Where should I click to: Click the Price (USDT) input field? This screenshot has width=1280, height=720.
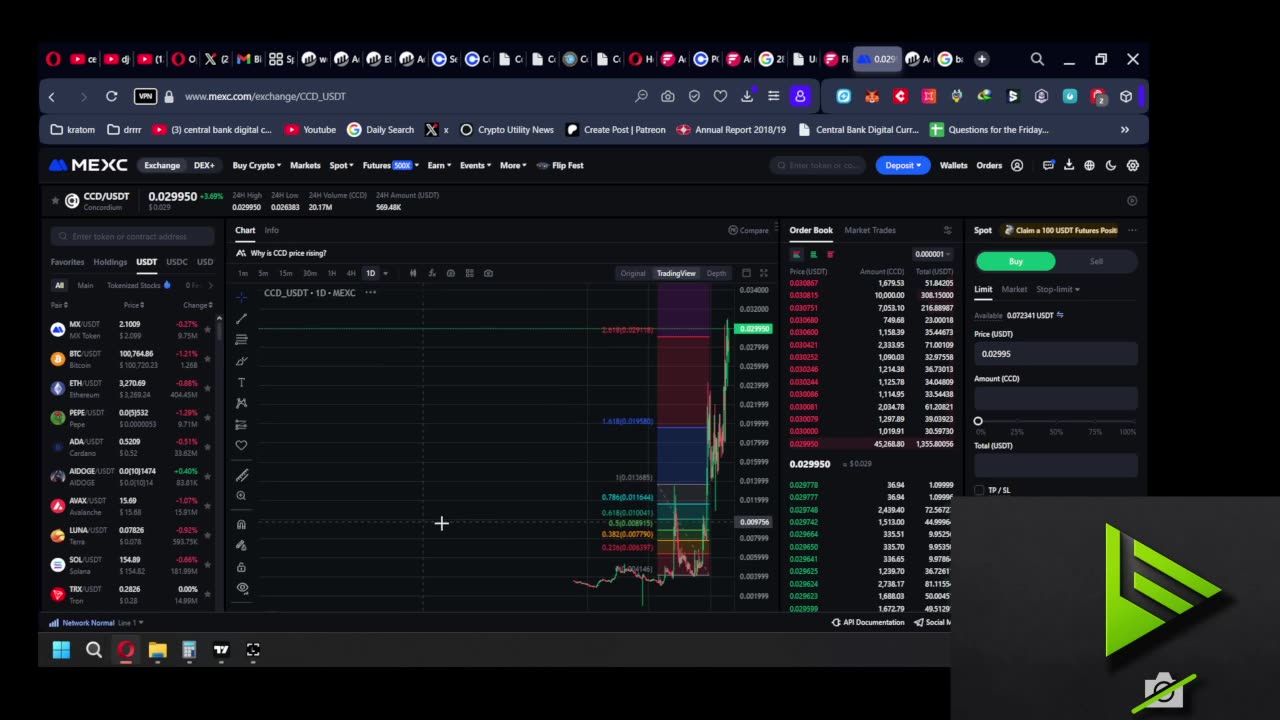click(x=1056, y=354)
